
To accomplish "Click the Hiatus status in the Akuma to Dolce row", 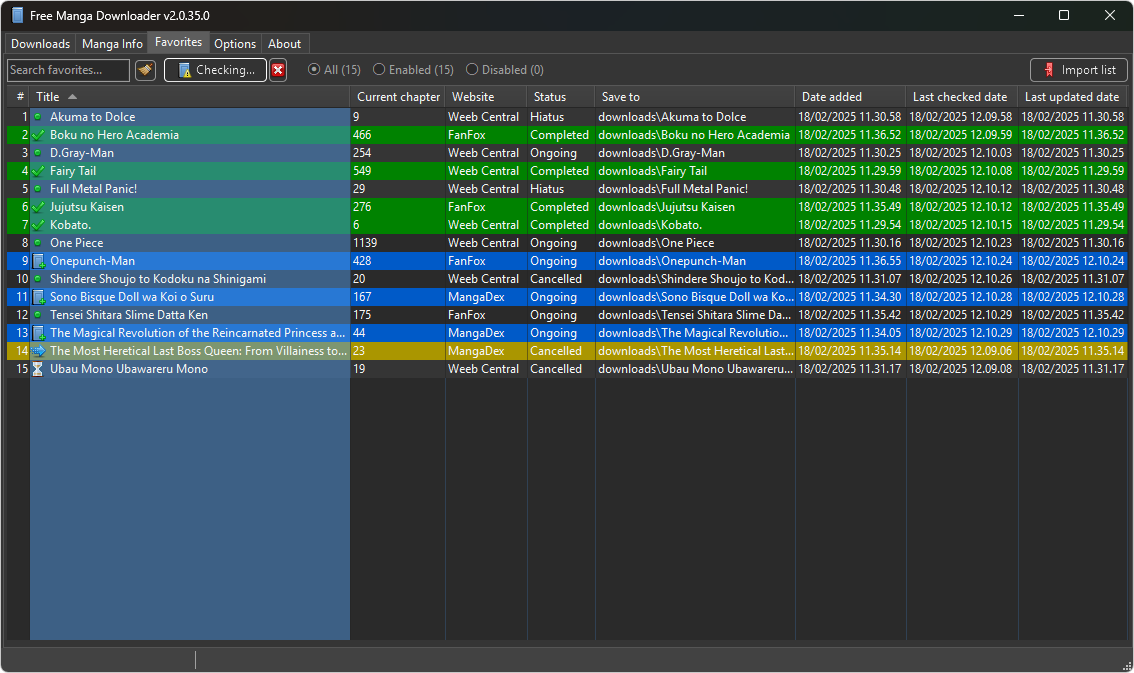I will pyautogui.click(x=547, y=116).
